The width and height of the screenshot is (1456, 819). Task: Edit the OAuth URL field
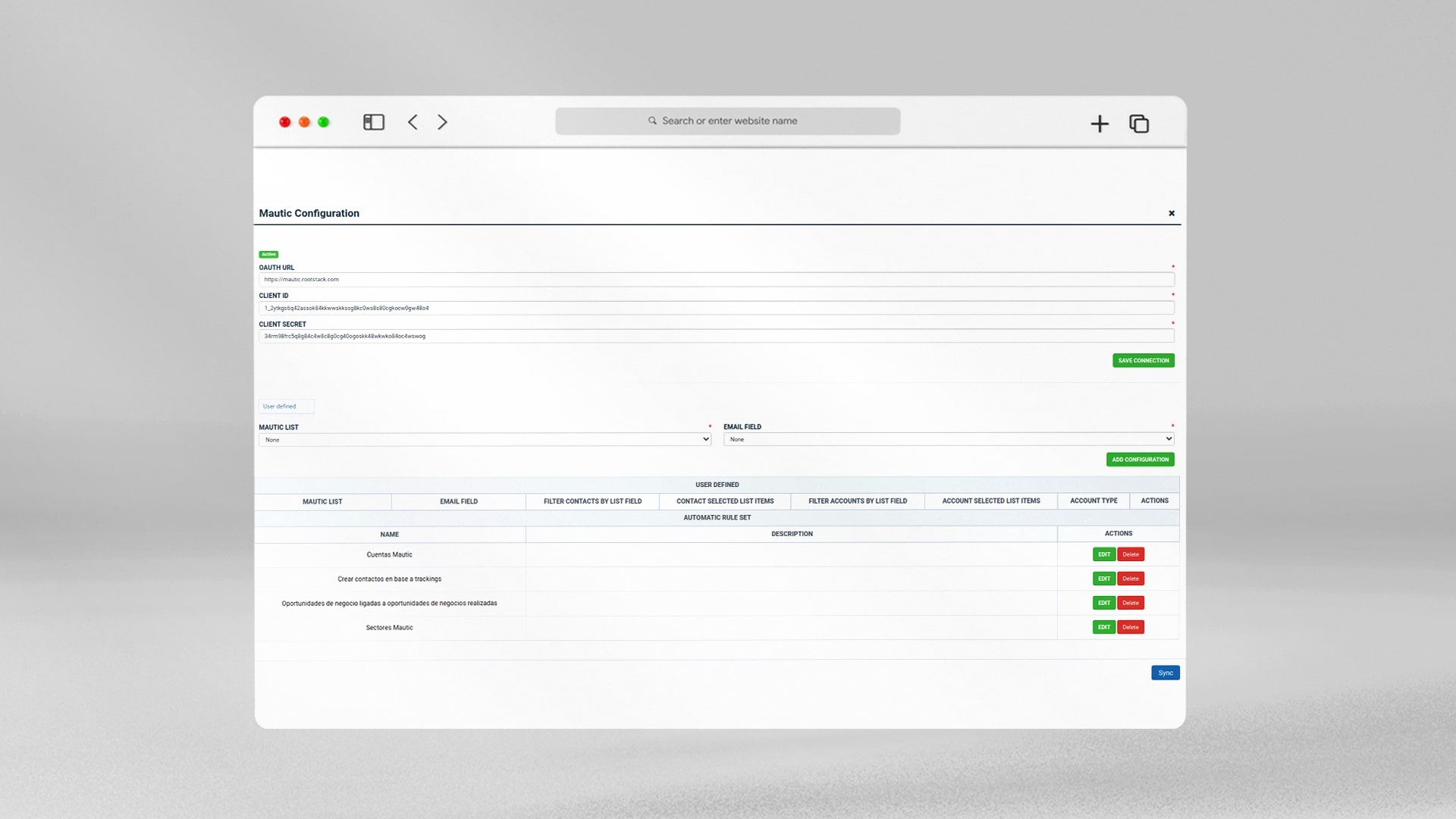coord(717,279)
